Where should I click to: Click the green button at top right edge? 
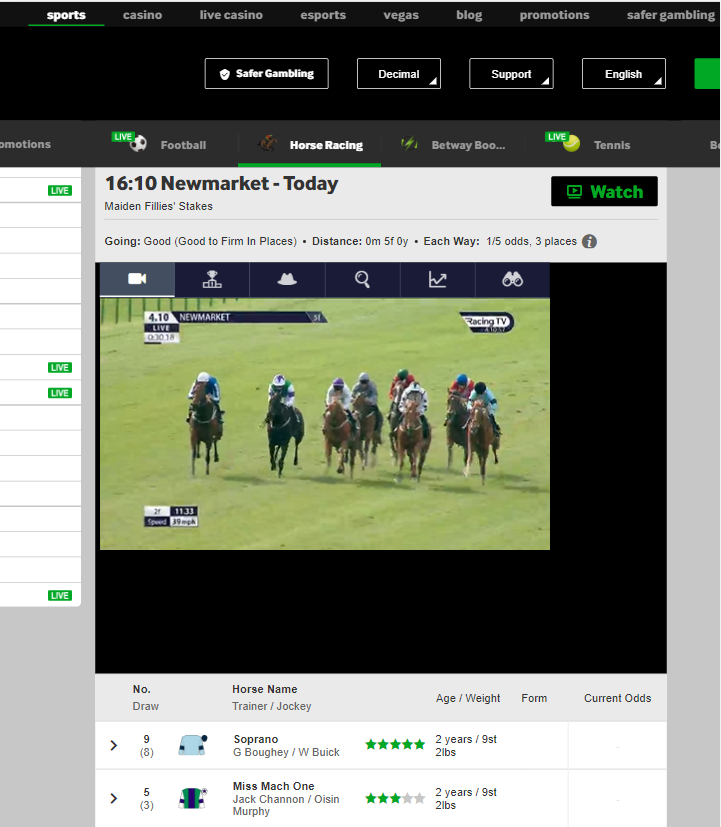[707, 74]
